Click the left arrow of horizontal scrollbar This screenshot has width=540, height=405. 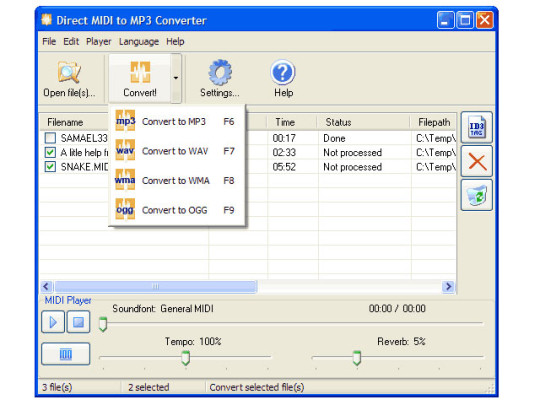click(x=46, y=287)
